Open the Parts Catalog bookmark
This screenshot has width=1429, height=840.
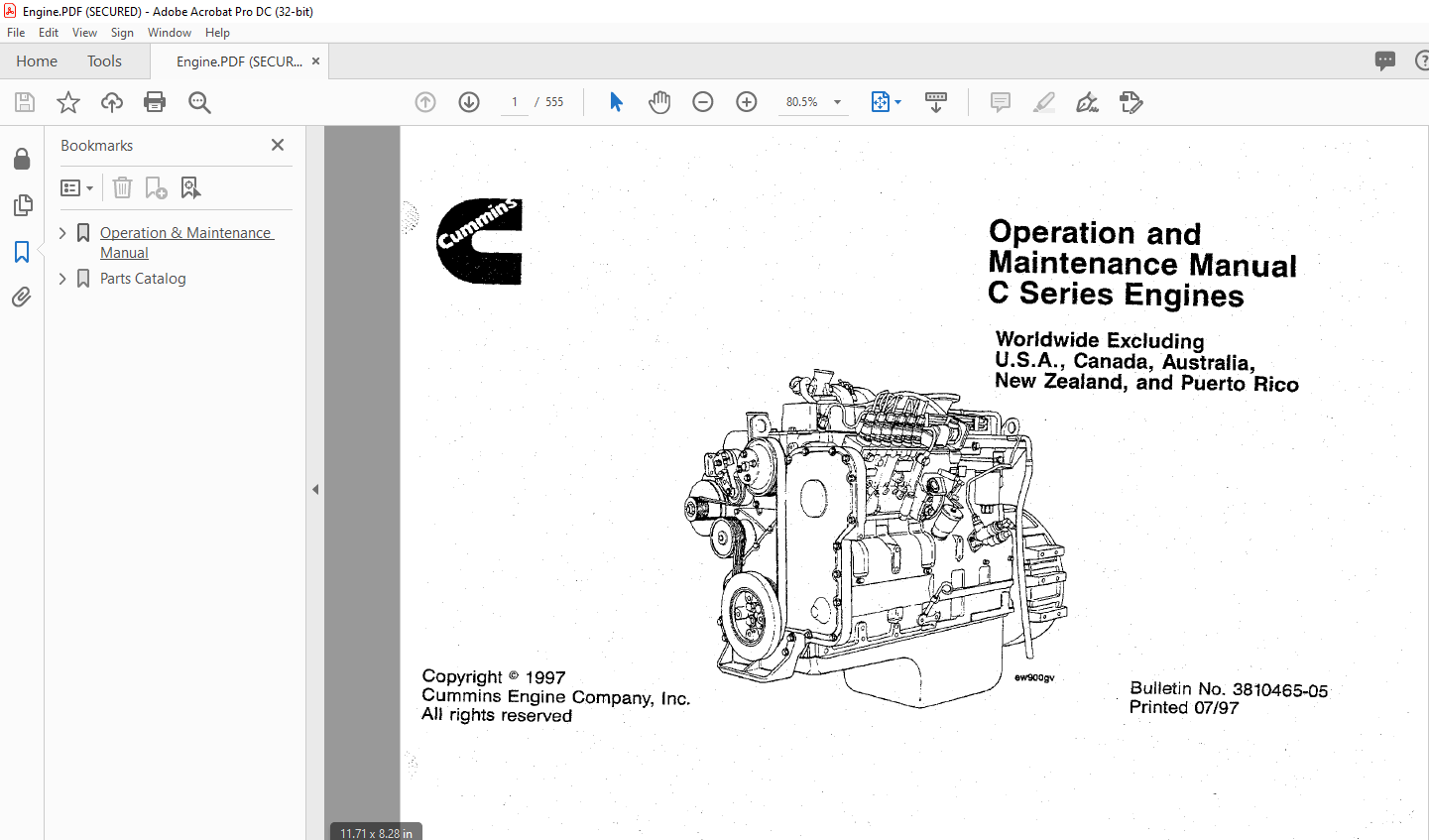tap(143, 279)
